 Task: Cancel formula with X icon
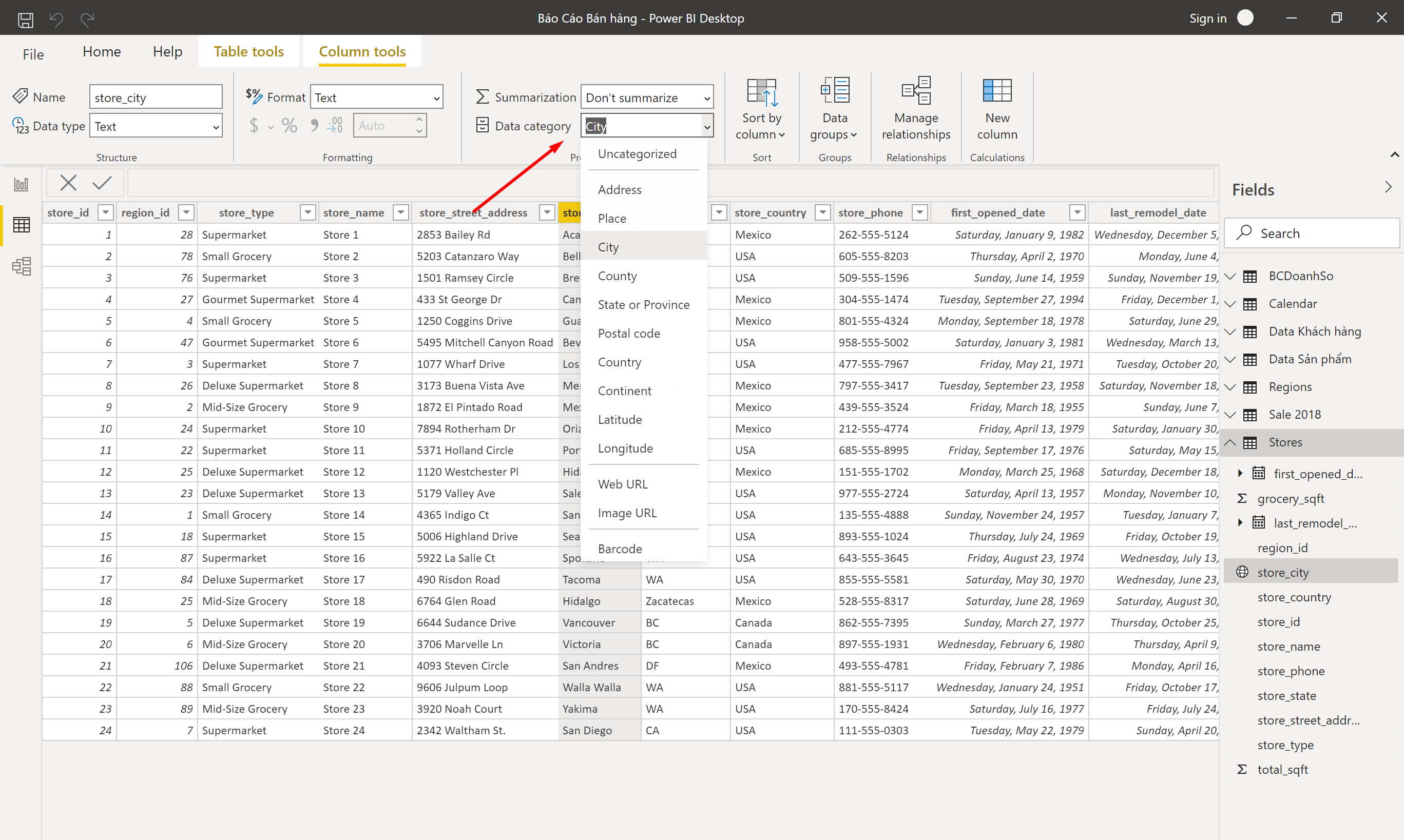pyautogui.click(x=68, y=183)
